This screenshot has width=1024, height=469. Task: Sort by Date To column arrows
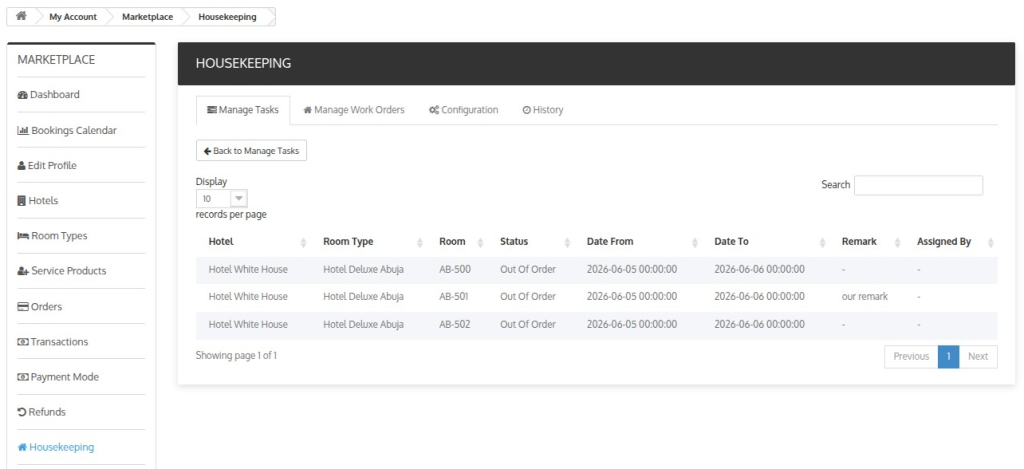(822, 242)
